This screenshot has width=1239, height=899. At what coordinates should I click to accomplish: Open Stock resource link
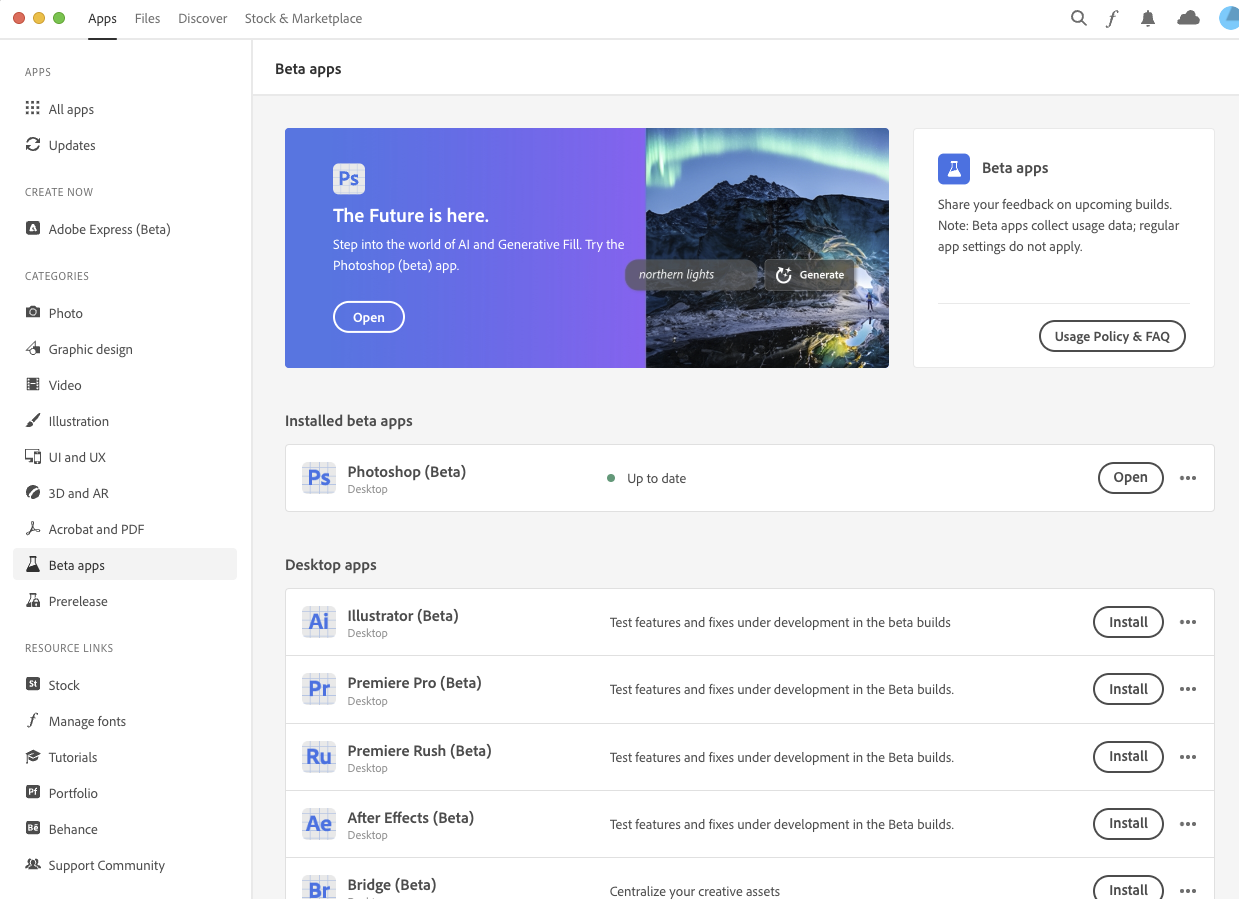pos(125,685)
